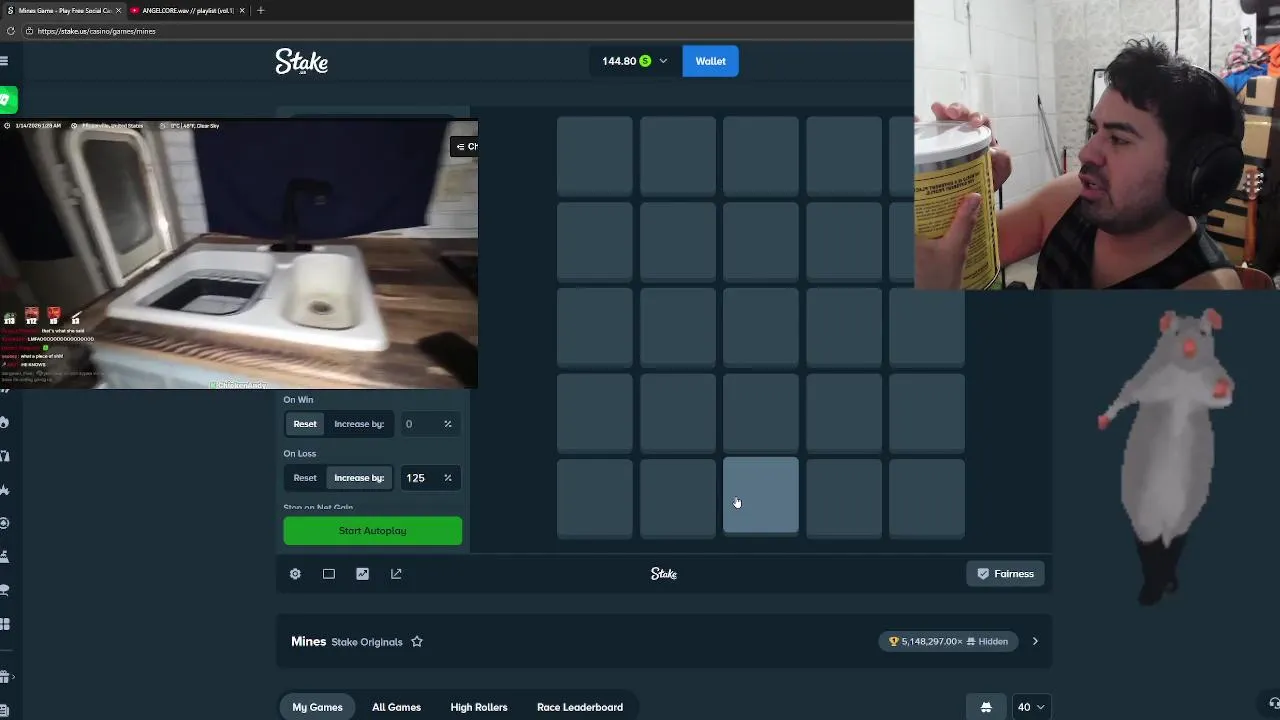The height and width of the screenshot is (720, 1280).
Task: Click the small Stake logo below grid
Action: pos(664,574)
